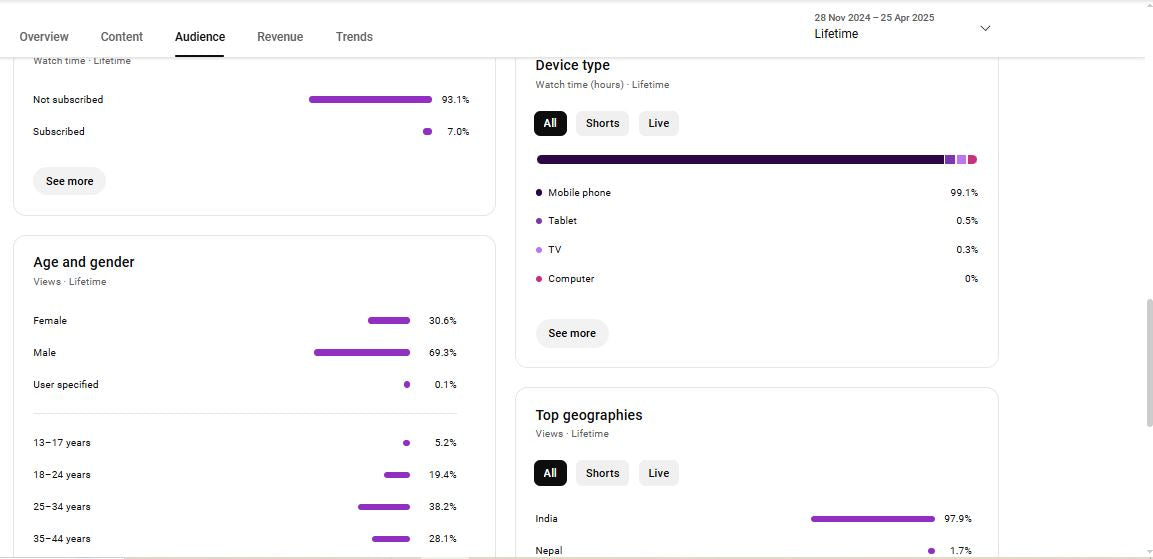This screenshot has height=559, width=1153.
Task: Filter Top geographies by Shorts
Action: click(x=602, y=473)
